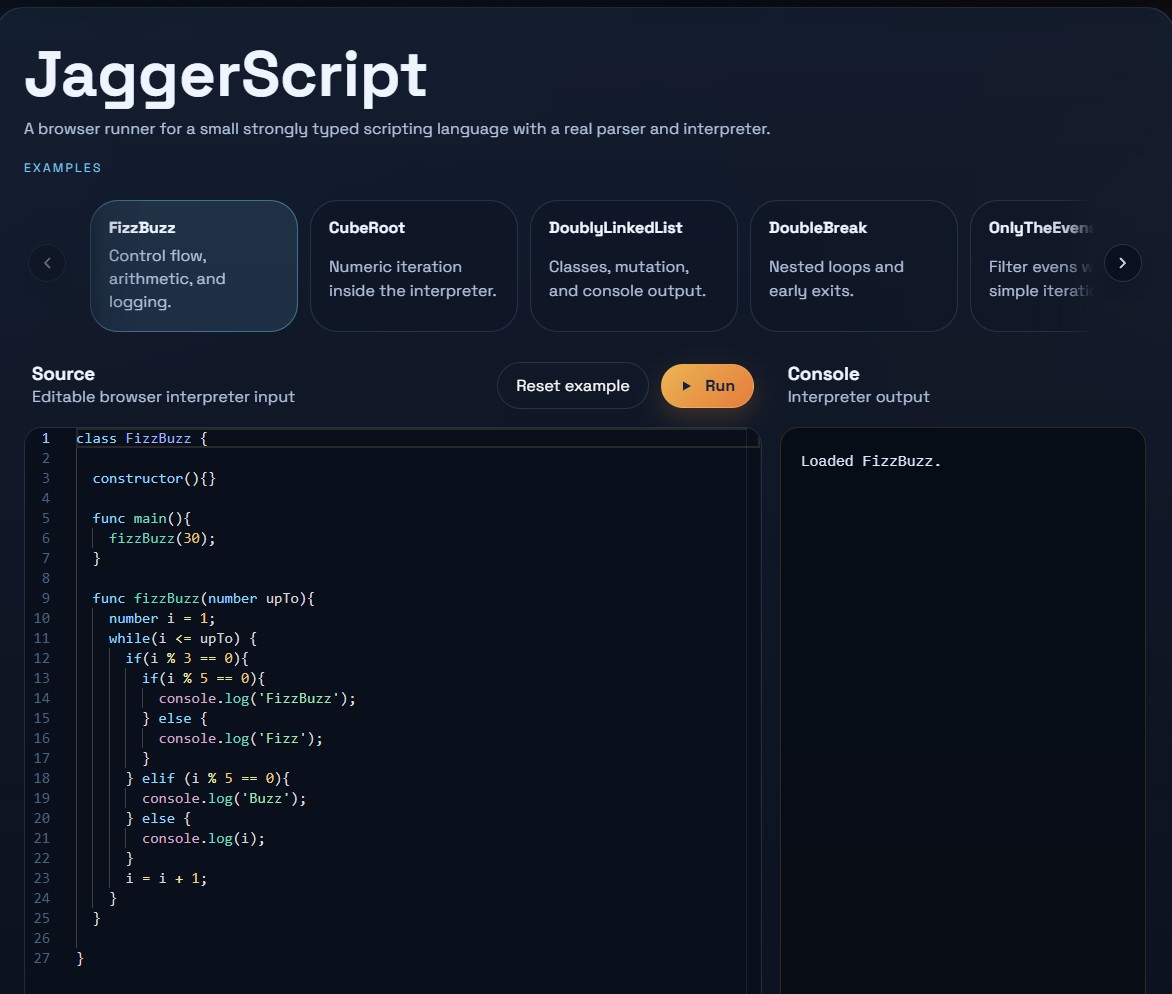Click the 'fizzBuzz(30);' code line
This screenshot has height=994, width=1172.
162,538
